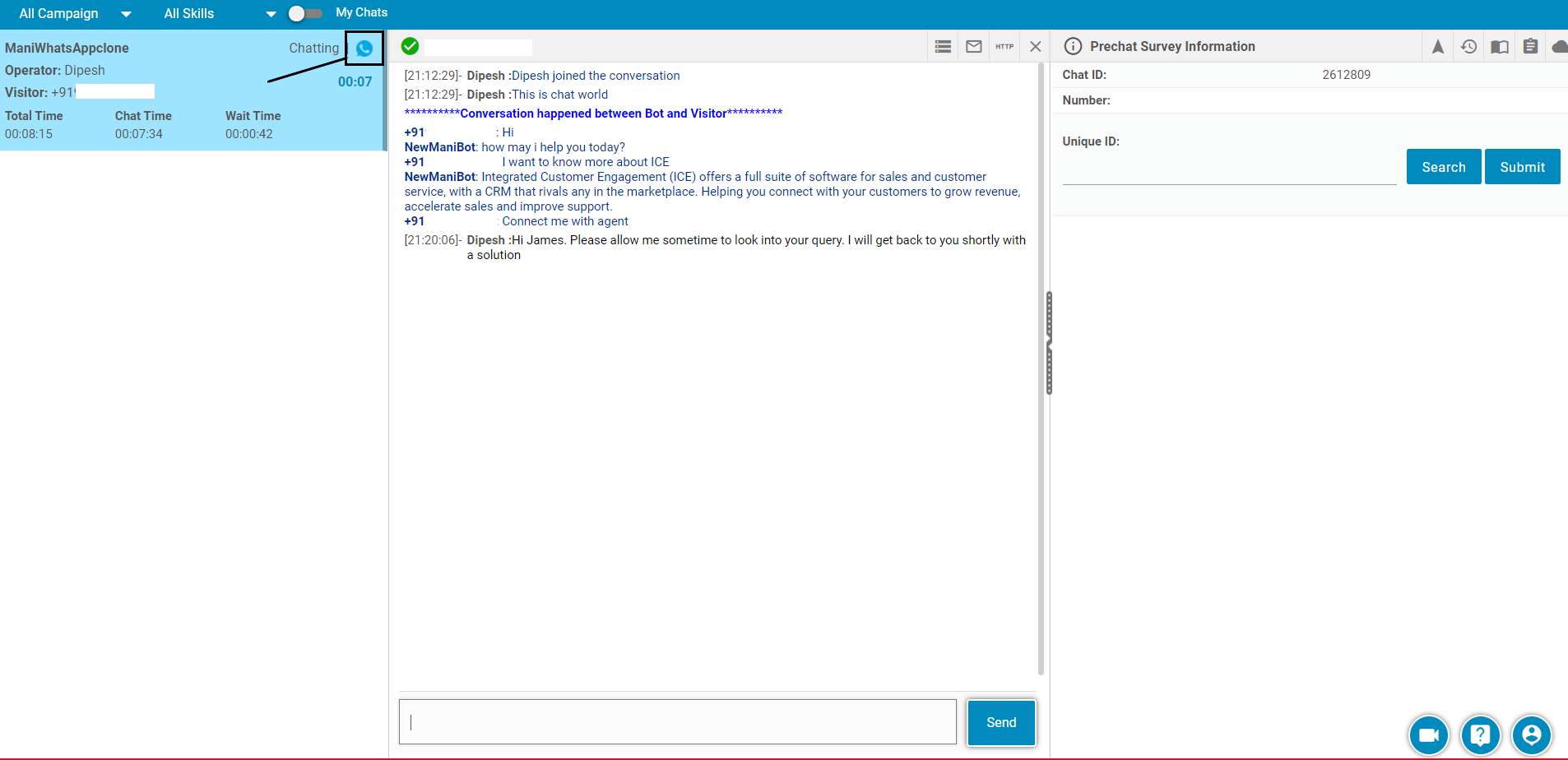Click the cloud icon in survey header
Viewport: 1568px width, 760px height.
click(1559, 47)
